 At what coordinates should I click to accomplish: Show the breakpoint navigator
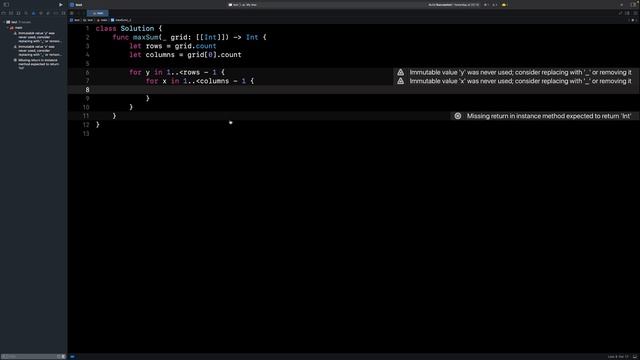[x=56, y=13]
